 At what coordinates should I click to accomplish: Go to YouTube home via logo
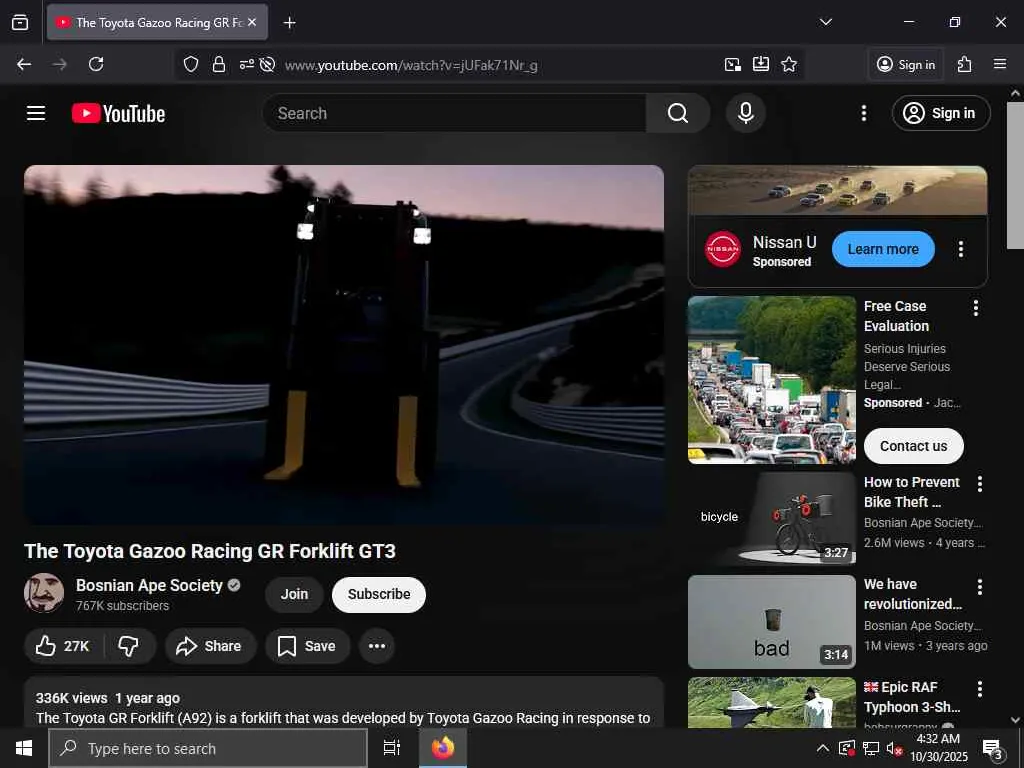coord(118,114)
